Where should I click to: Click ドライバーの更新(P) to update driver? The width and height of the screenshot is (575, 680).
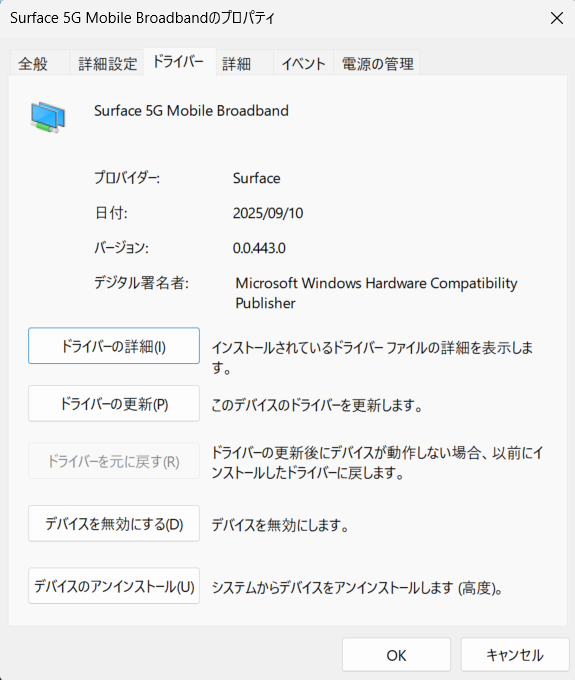point(114,404)
